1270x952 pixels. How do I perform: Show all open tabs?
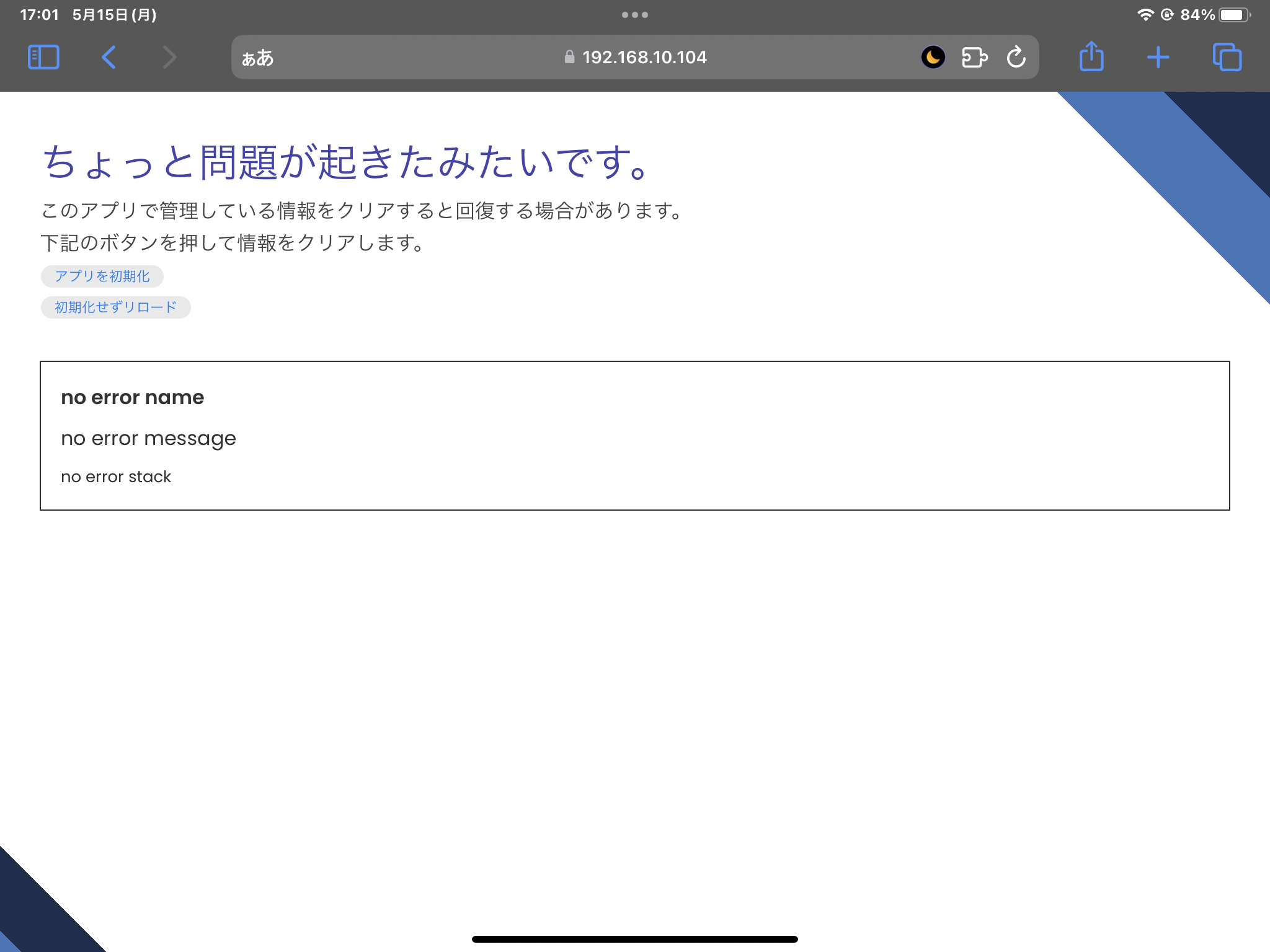[1227, 56]
